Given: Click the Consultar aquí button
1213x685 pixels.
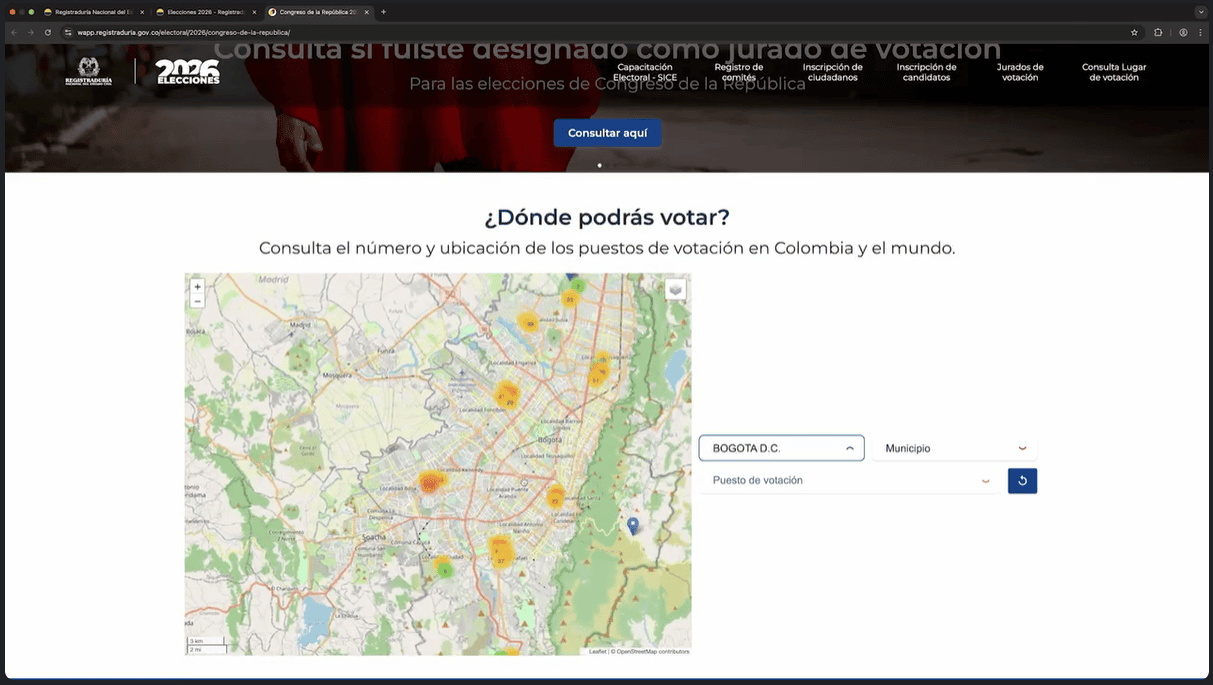Looking at the screenshot, I should [x=607, y=133].
